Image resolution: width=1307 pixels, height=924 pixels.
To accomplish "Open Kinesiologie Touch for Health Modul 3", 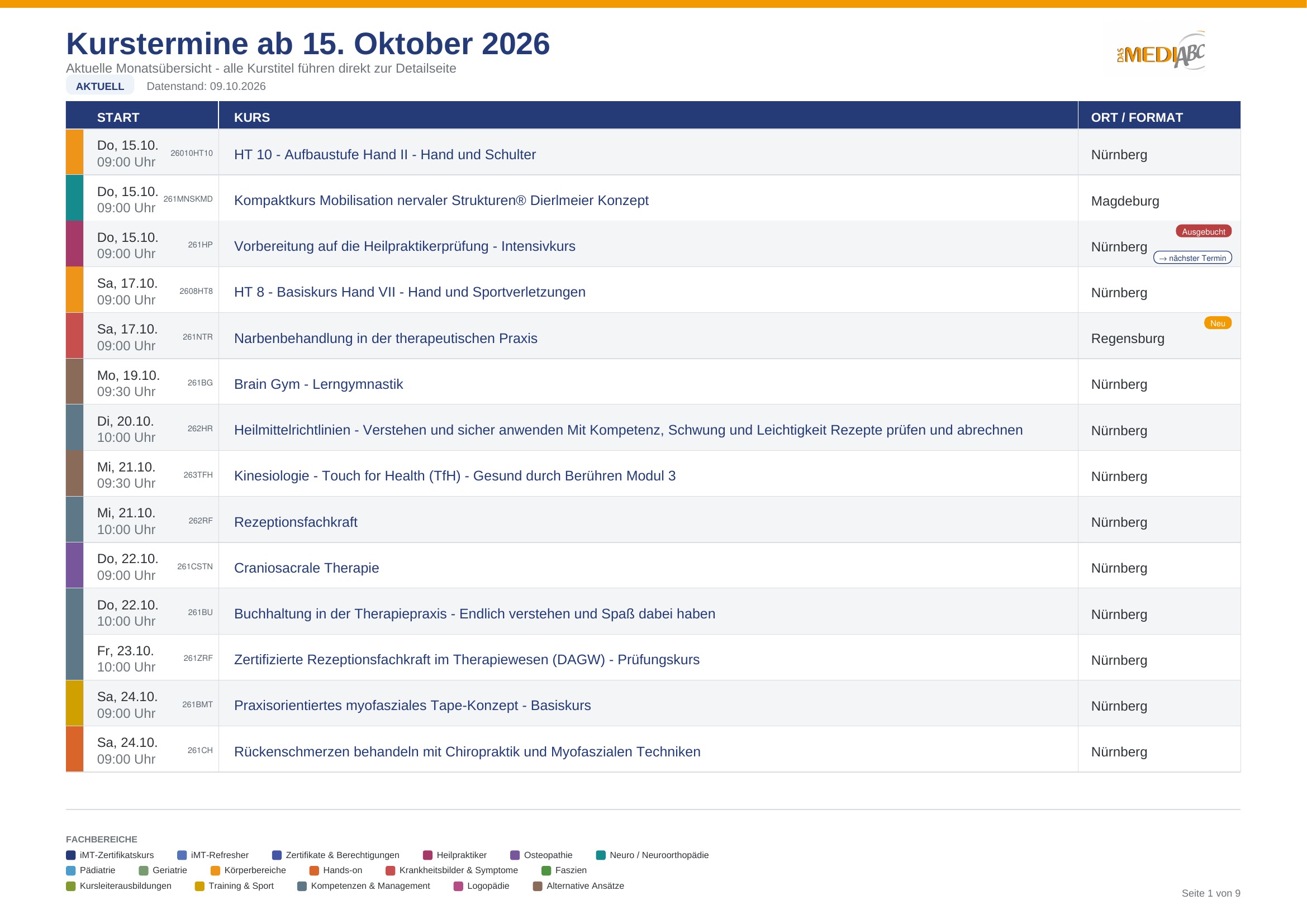I will tap(455, 475).
